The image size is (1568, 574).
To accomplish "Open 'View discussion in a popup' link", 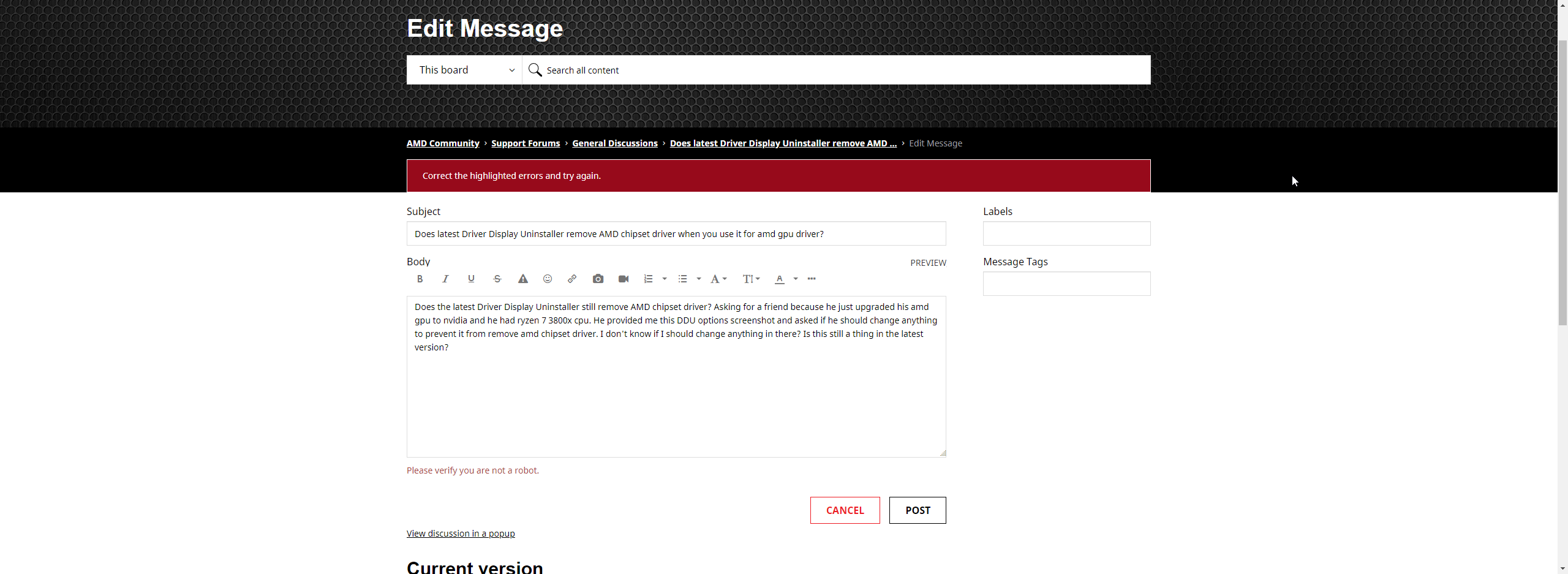I will (x=461, y=534).
